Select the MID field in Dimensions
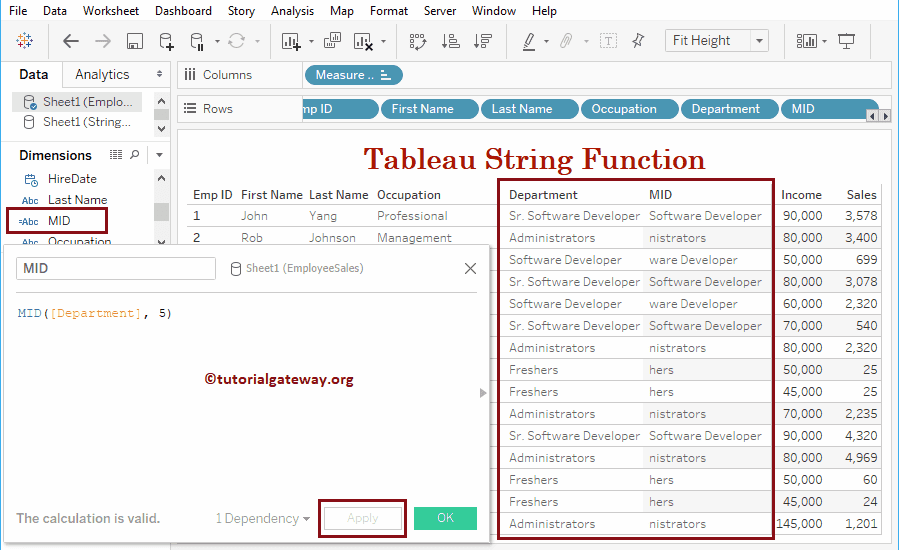Viewport: 899px width, 550px height. (57, 221)
